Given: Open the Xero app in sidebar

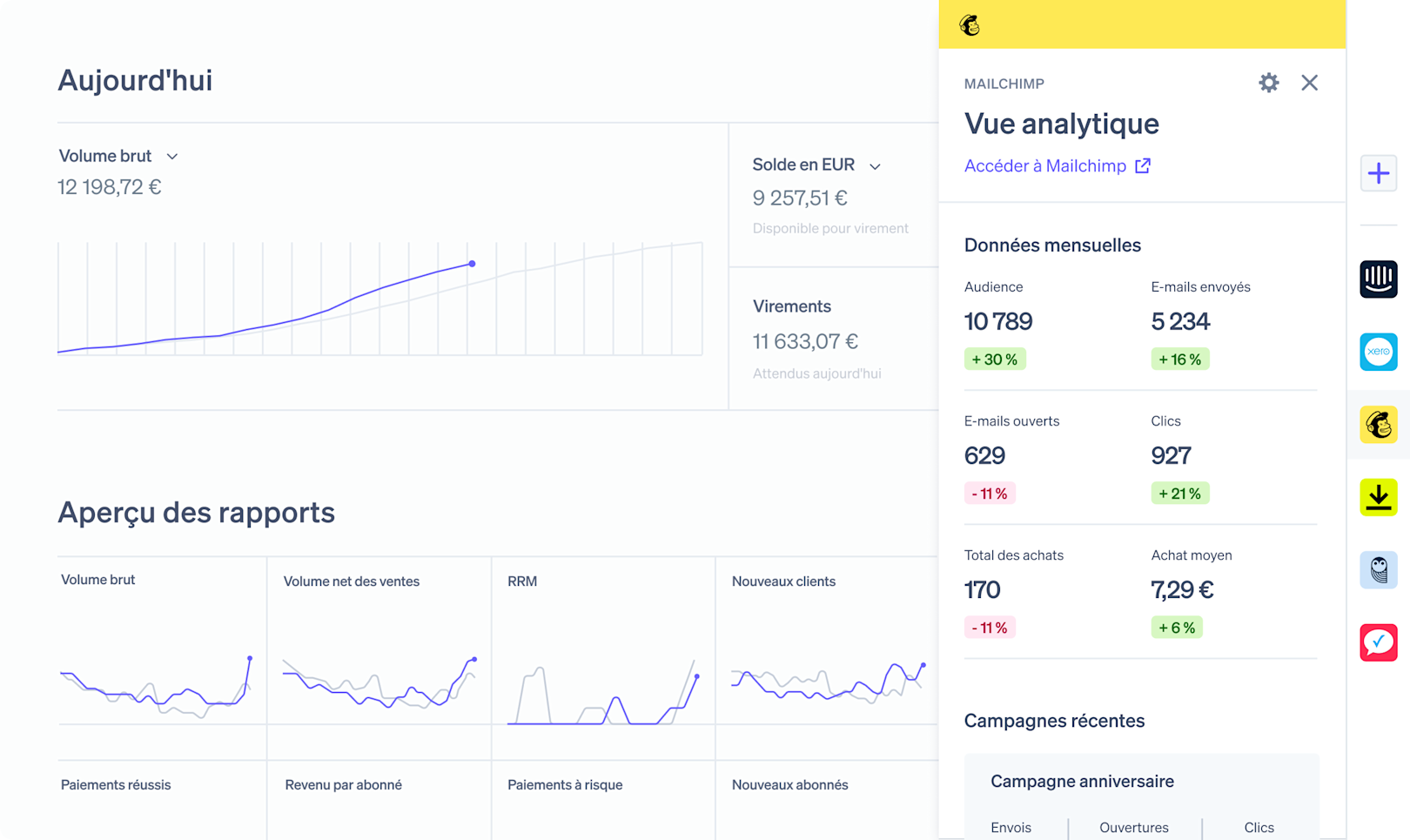Looking at the screenshot, I should click(x=1379, y=352).
